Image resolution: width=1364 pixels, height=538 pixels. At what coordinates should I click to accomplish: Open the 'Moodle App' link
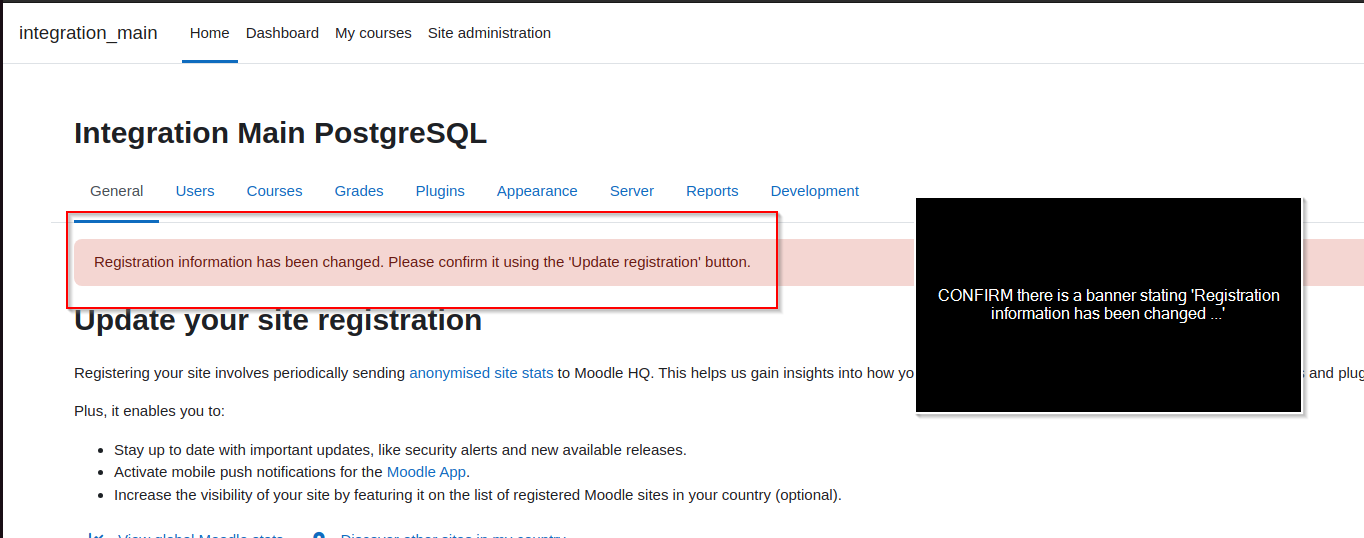click(426, 472)
